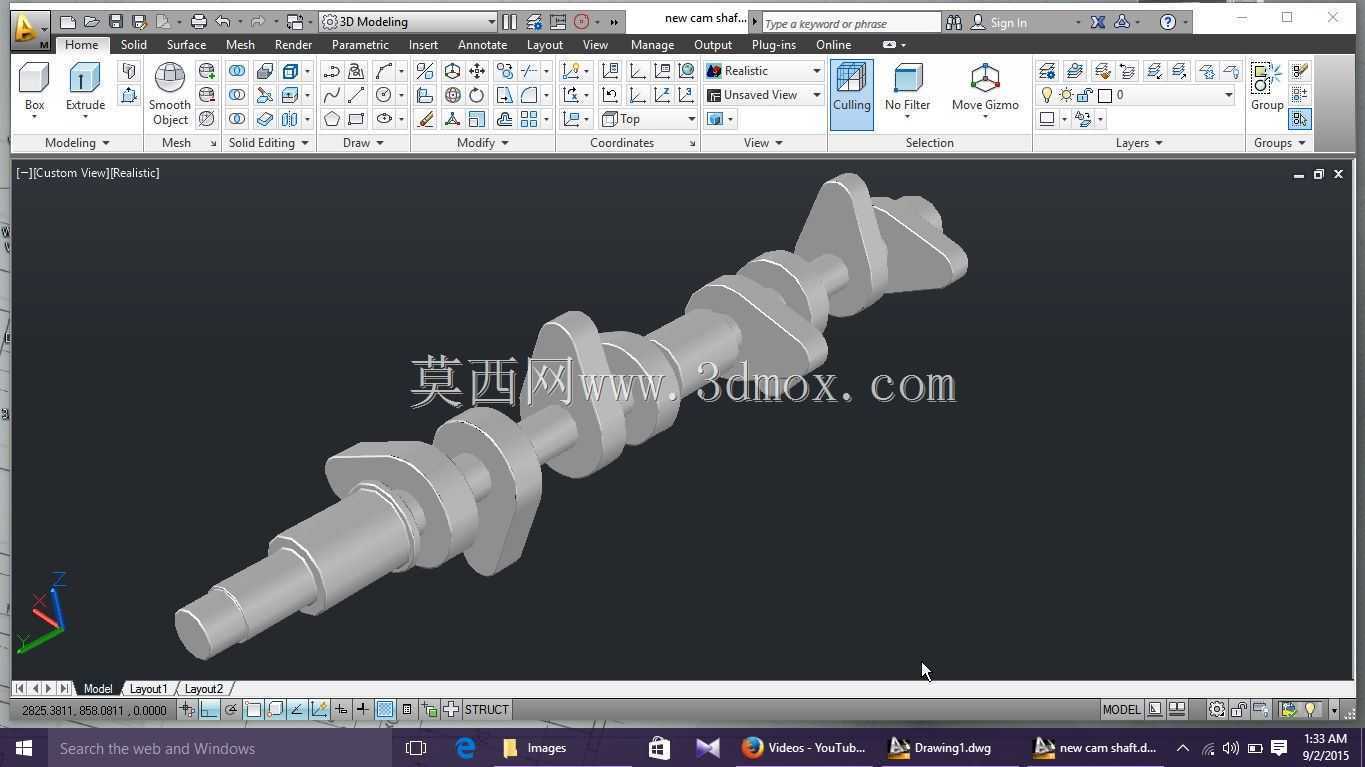
Task: Toggle Dynamic Input status button
Action: (341, 709)
